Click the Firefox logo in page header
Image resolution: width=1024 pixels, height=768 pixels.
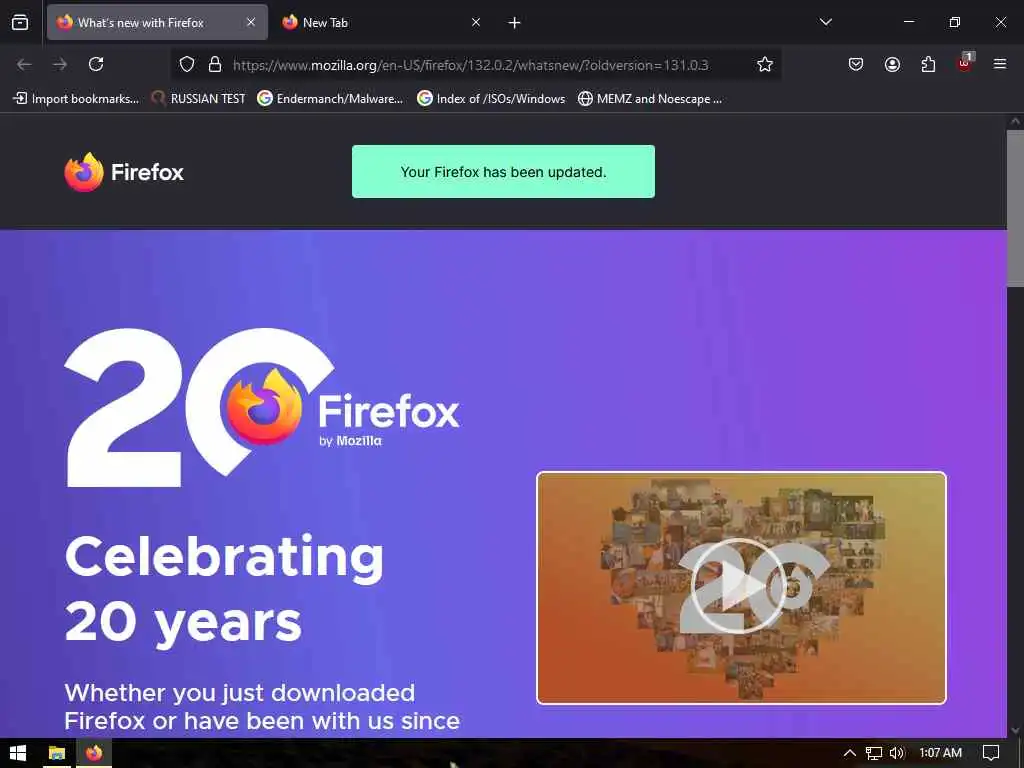coord(124,172)
